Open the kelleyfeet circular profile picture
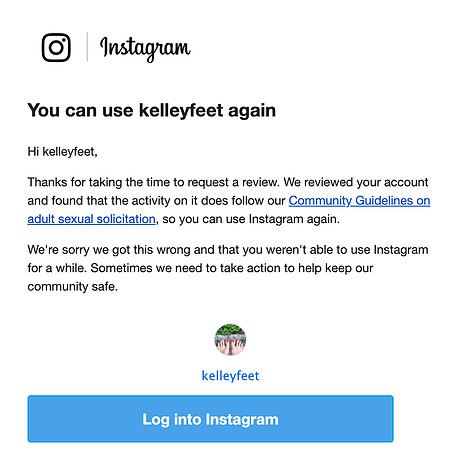This screenshot has width=456, height=450. coord(230,340)
